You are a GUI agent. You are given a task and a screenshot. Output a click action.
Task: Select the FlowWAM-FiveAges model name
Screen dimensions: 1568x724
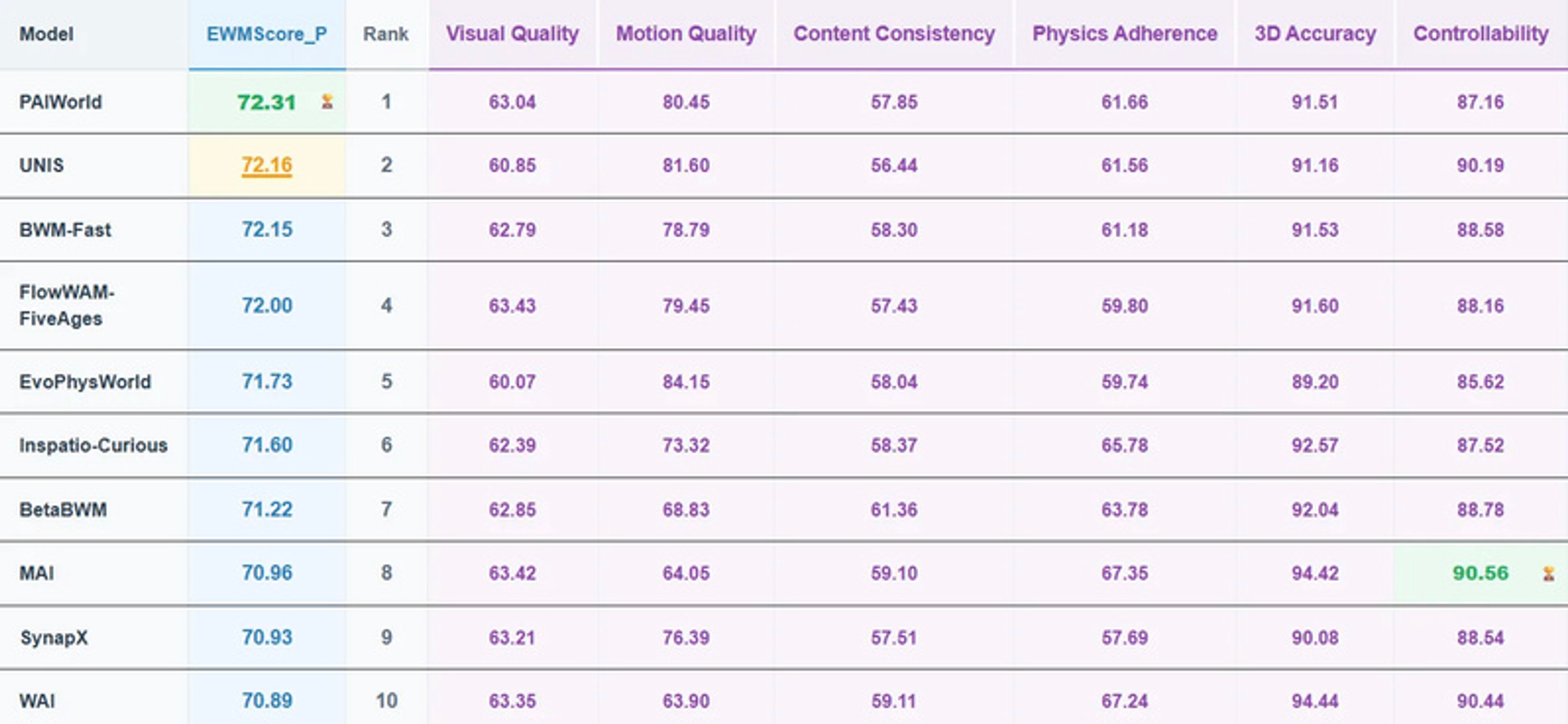point(67,305)
